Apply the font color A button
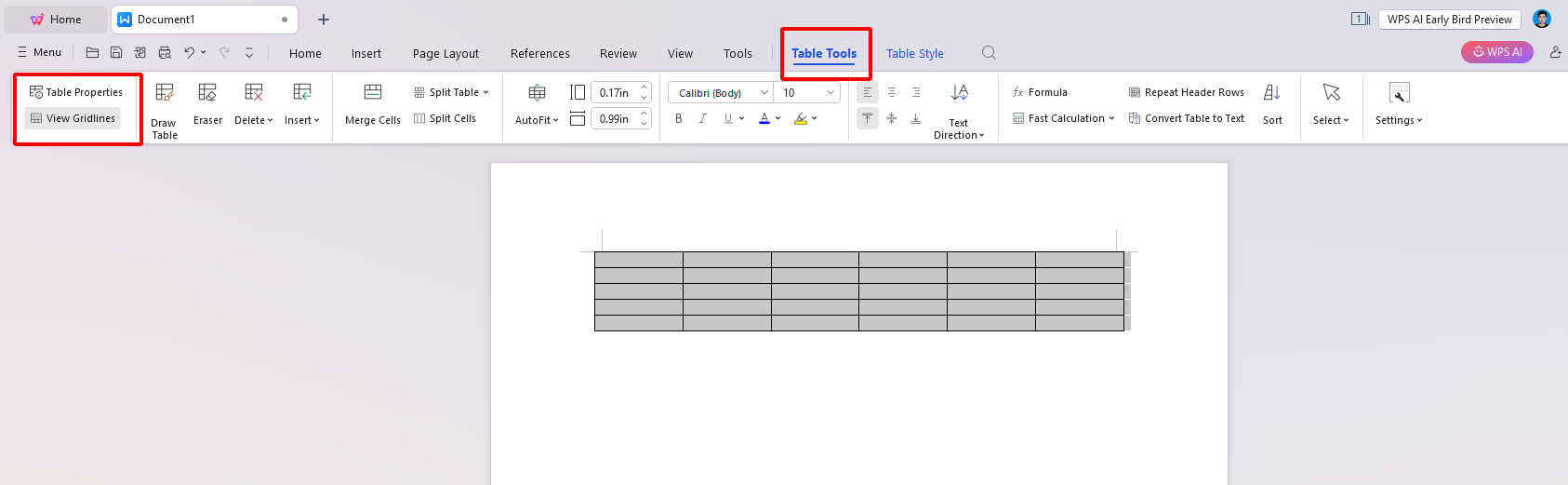 coord(764,118)
